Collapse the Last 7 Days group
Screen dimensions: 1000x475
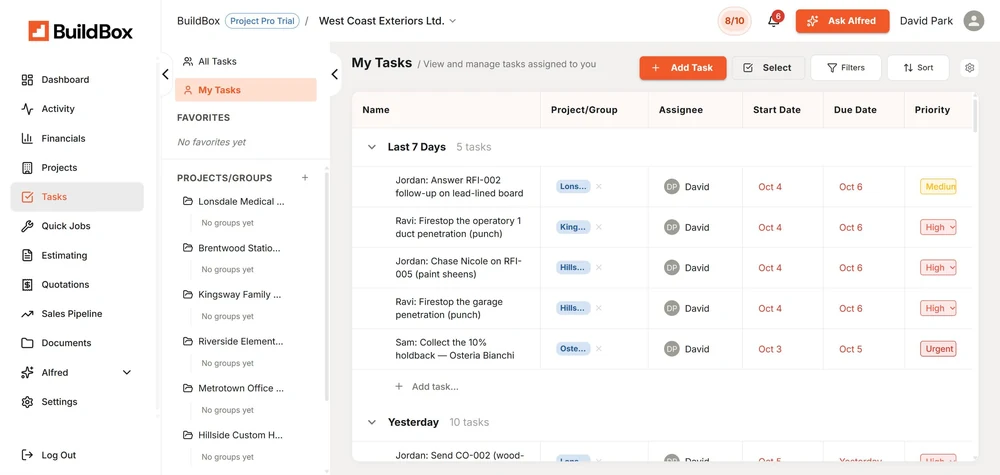click(371, 147)
